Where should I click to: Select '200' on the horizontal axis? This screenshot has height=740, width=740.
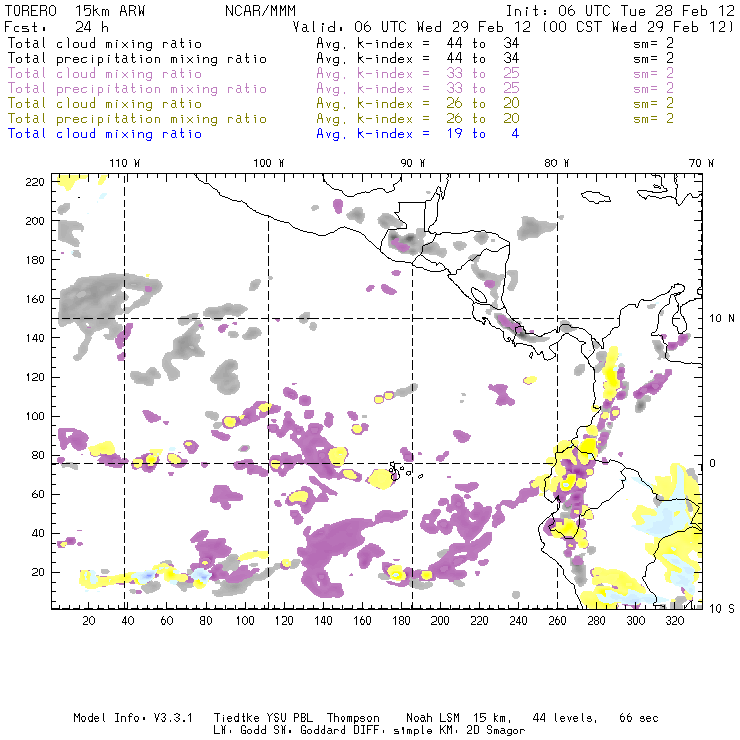point(440,621)
